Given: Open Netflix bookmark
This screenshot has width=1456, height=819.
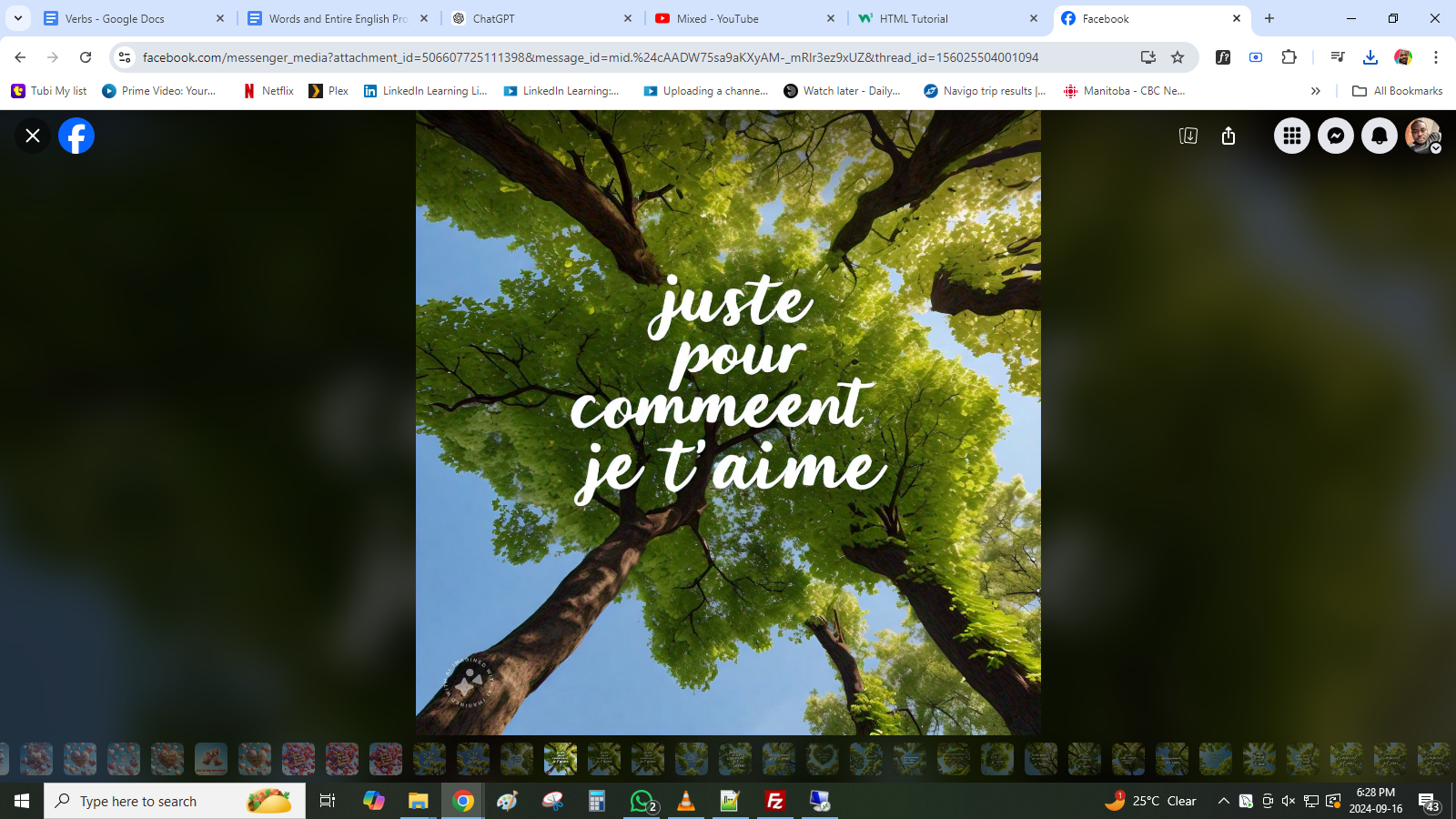Looking at the screenshot, I should 268,91.
